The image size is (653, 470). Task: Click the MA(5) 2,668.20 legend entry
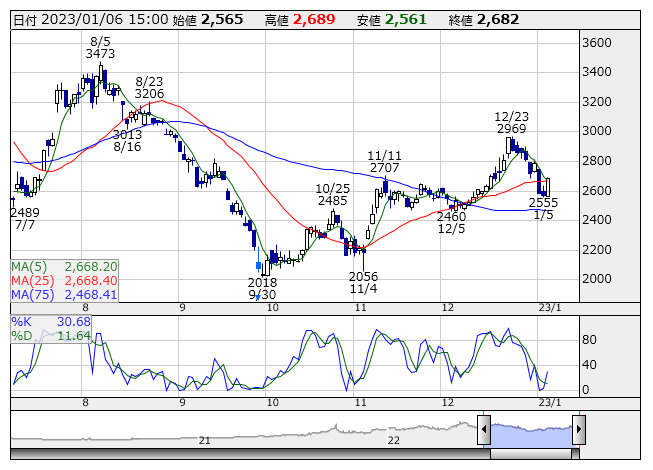64,266
